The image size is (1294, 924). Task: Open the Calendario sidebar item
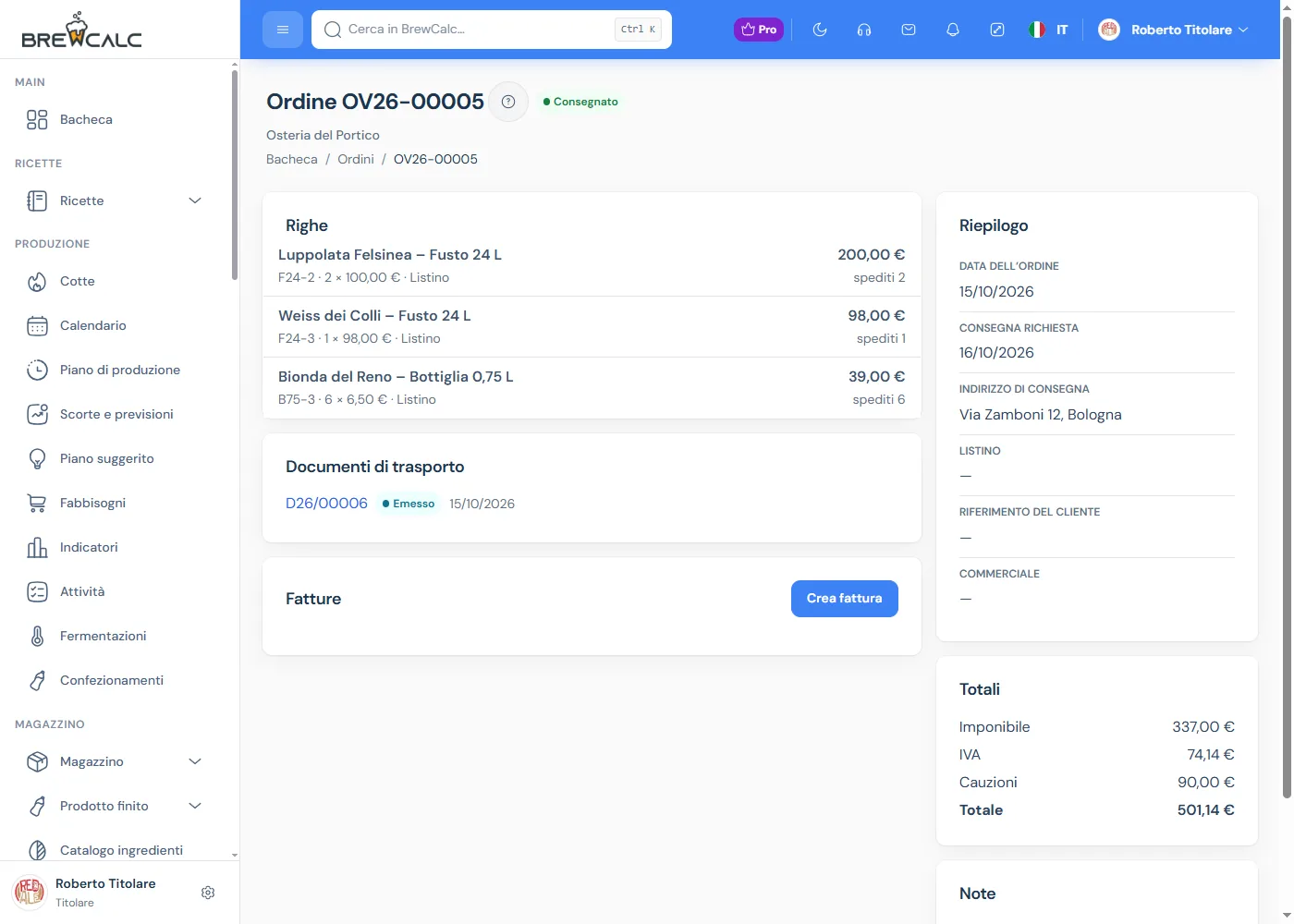click(116, 325)
